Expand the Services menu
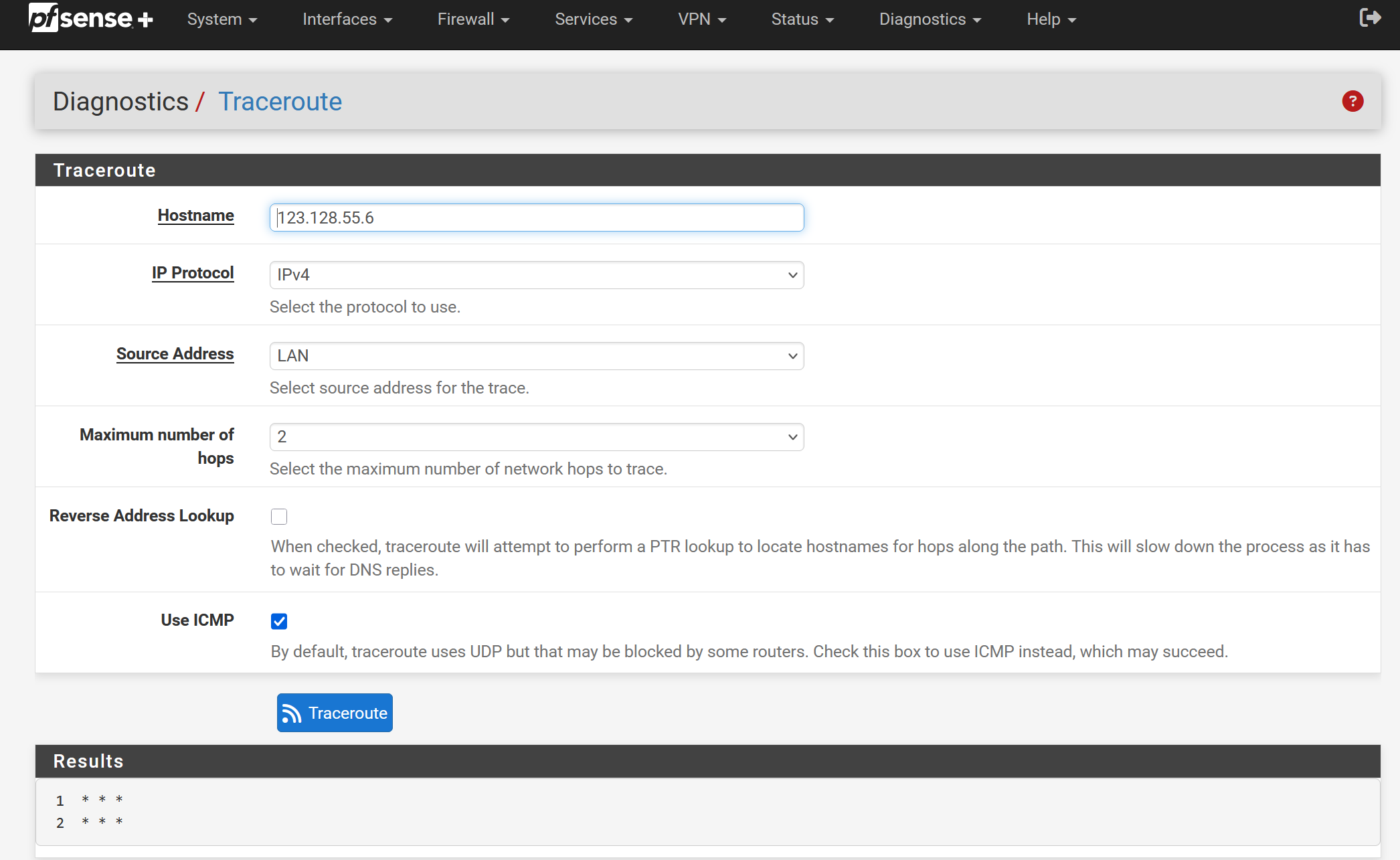Viewport: 1400px width, 860px height. tap(593, 19)
